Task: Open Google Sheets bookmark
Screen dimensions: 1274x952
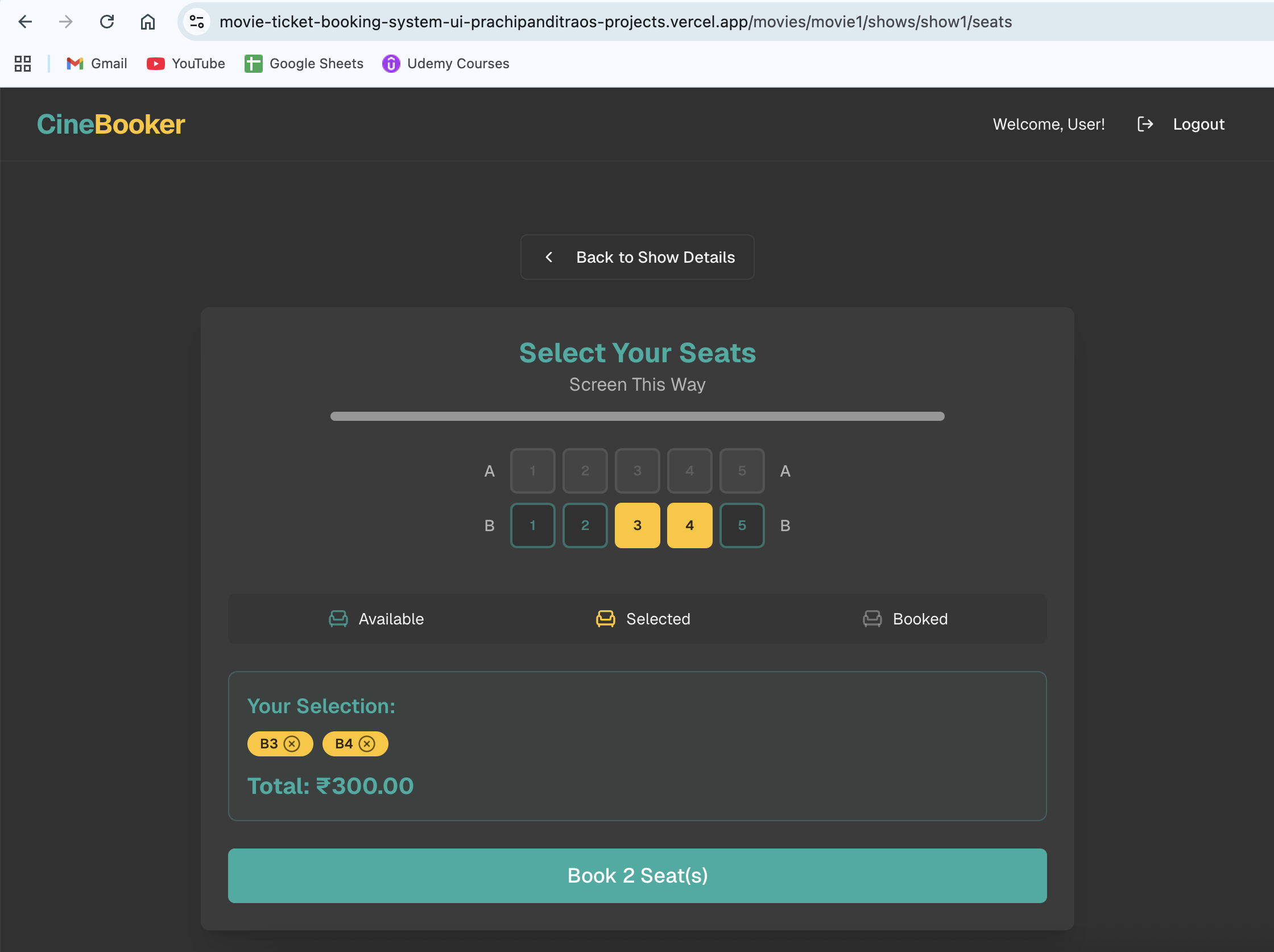Action: [304, 63]
